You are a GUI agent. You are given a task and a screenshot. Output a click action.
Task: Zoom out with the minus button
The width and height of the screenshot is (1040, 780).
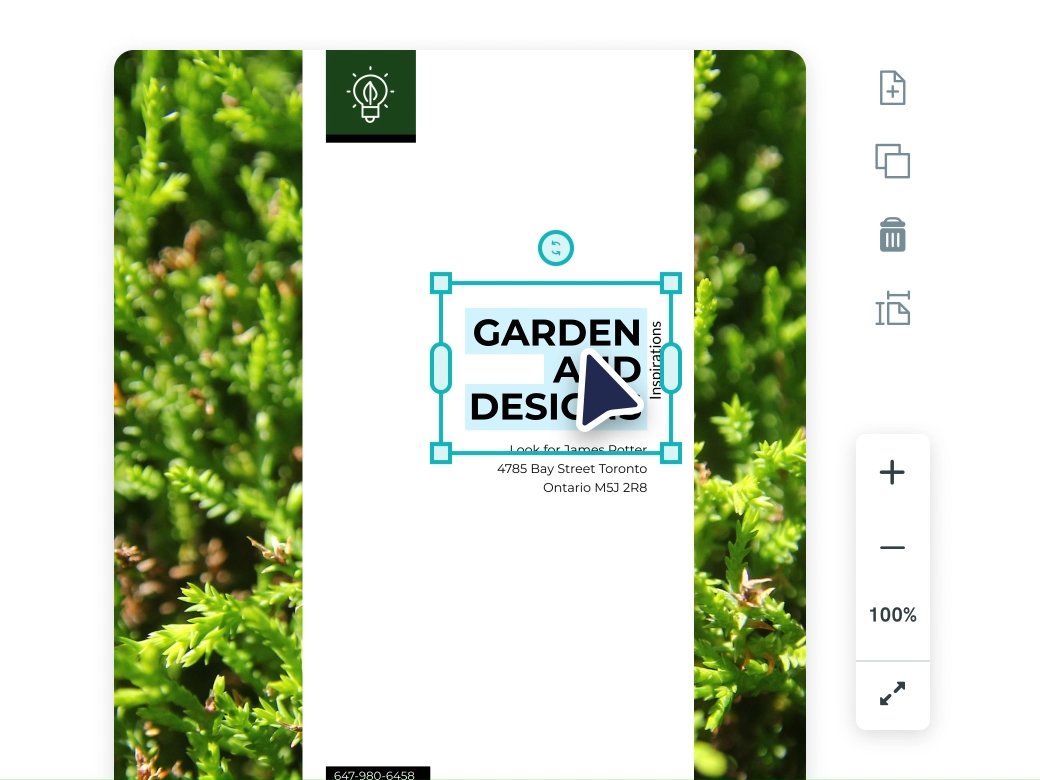[x=892, y=547]
